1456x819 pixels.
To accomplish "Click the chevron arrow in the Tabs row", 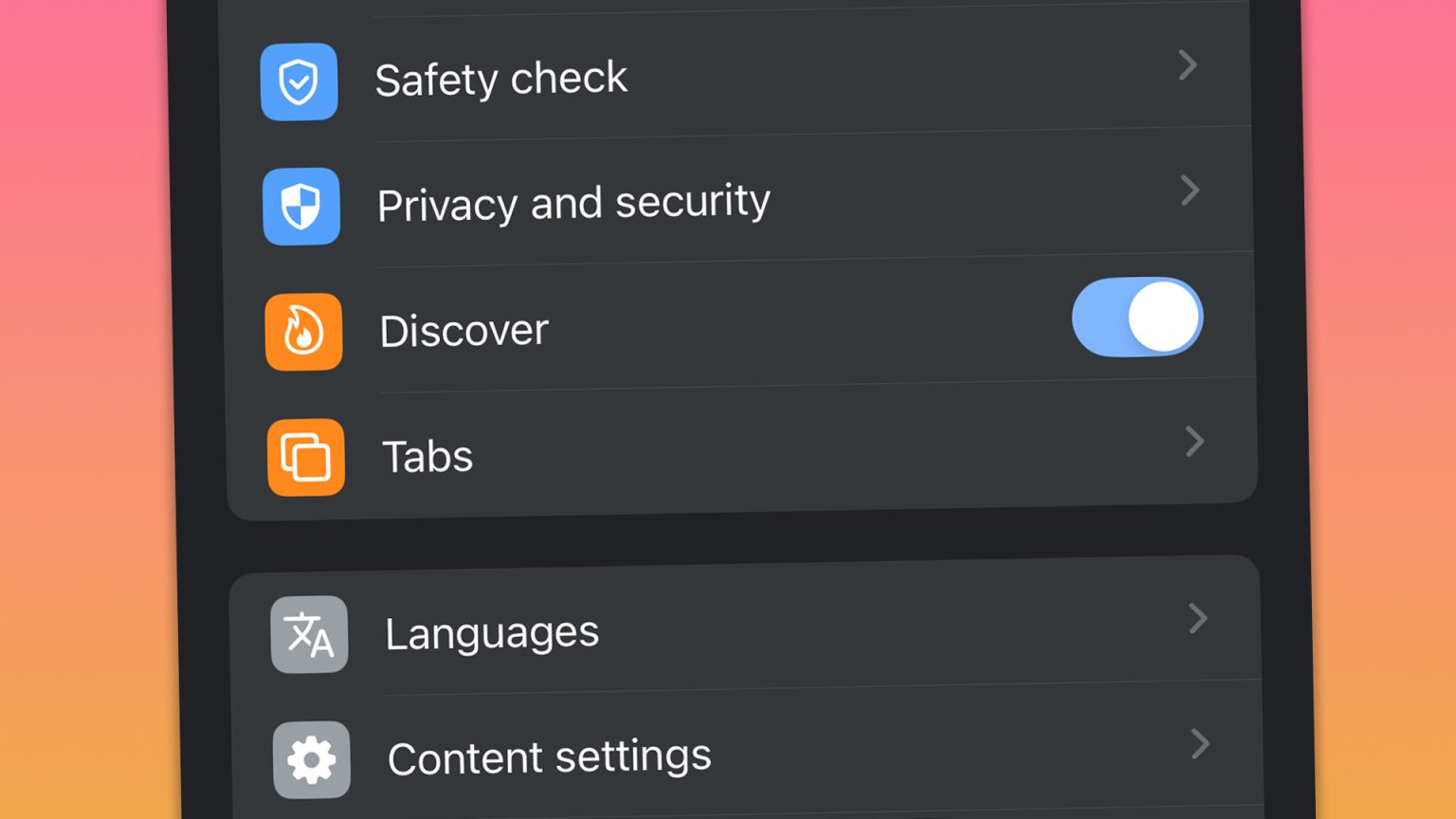I will pos(1194,441).
